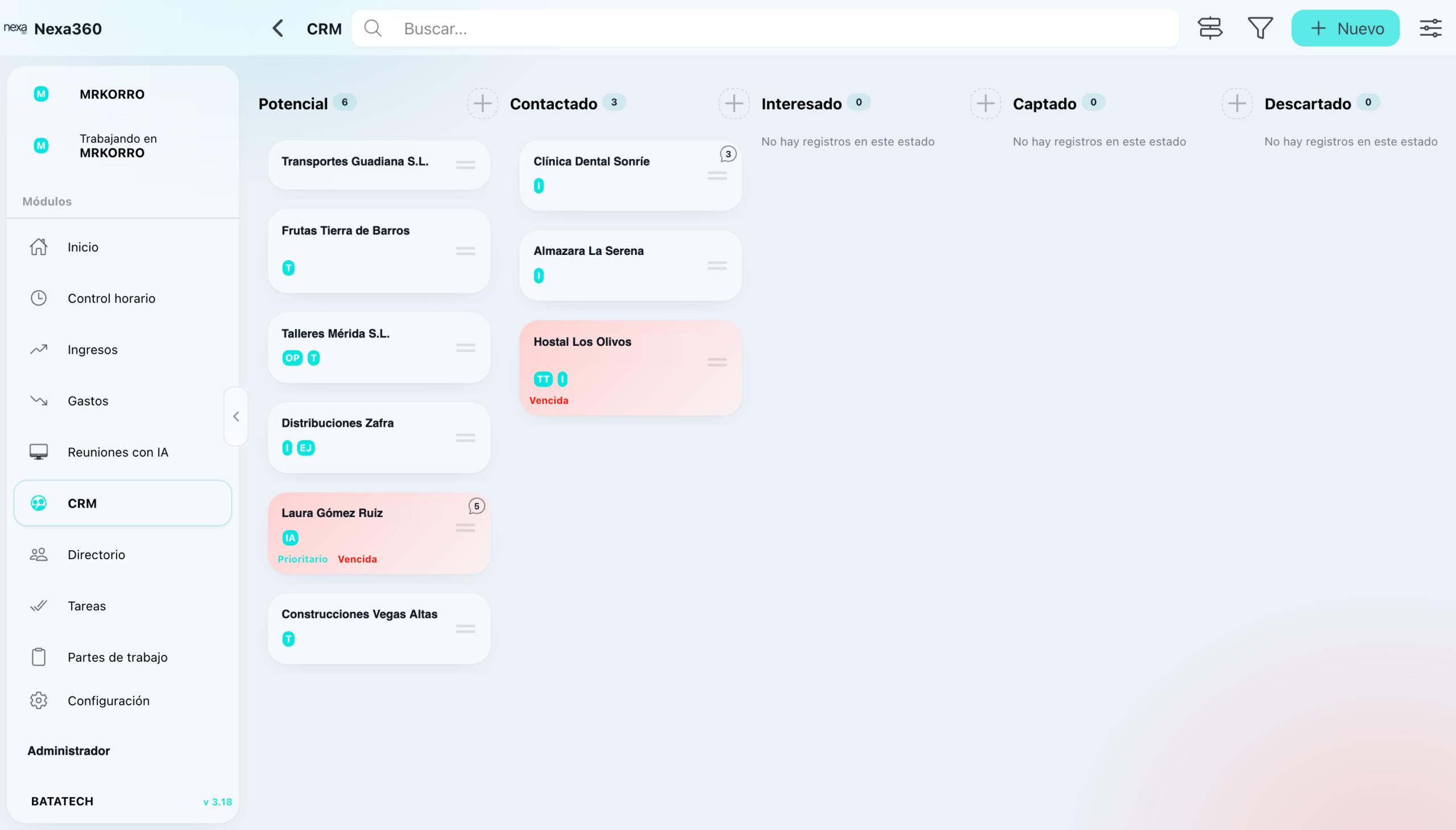The height and width of the screenshot is (830, 1456).
Task: Click drag handle on Laura Gómez Ruiz card
Action: [x=466, y=528]
